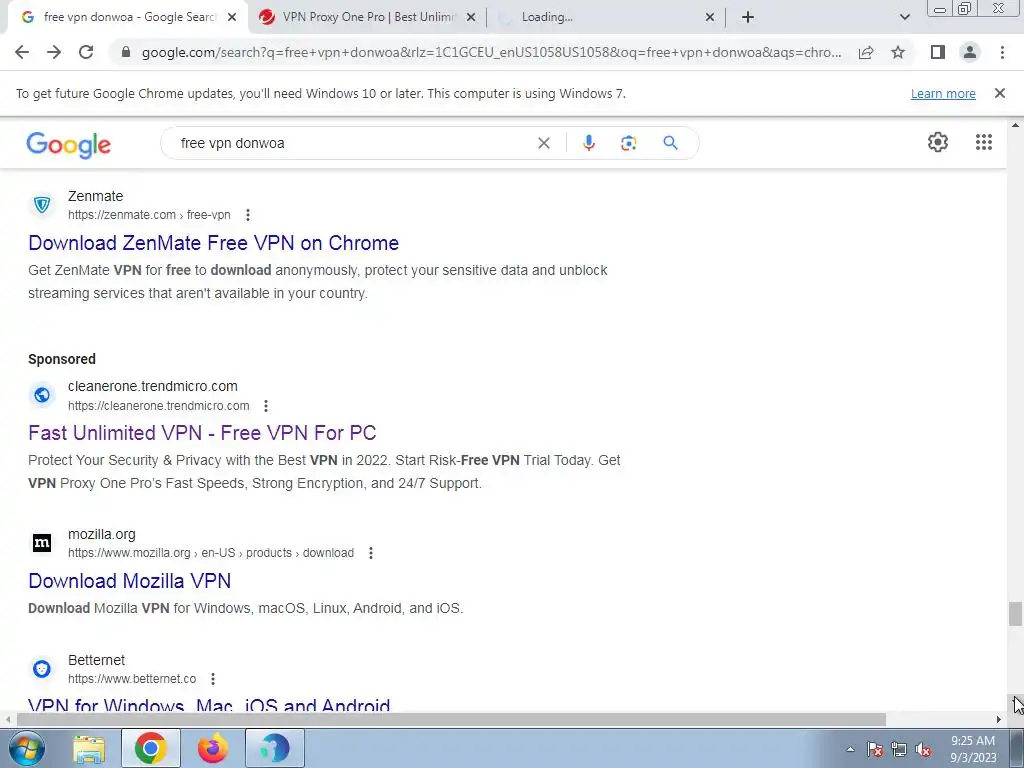
Task: Click the horizontal scrollbar thumb
Action: (451, 720)
